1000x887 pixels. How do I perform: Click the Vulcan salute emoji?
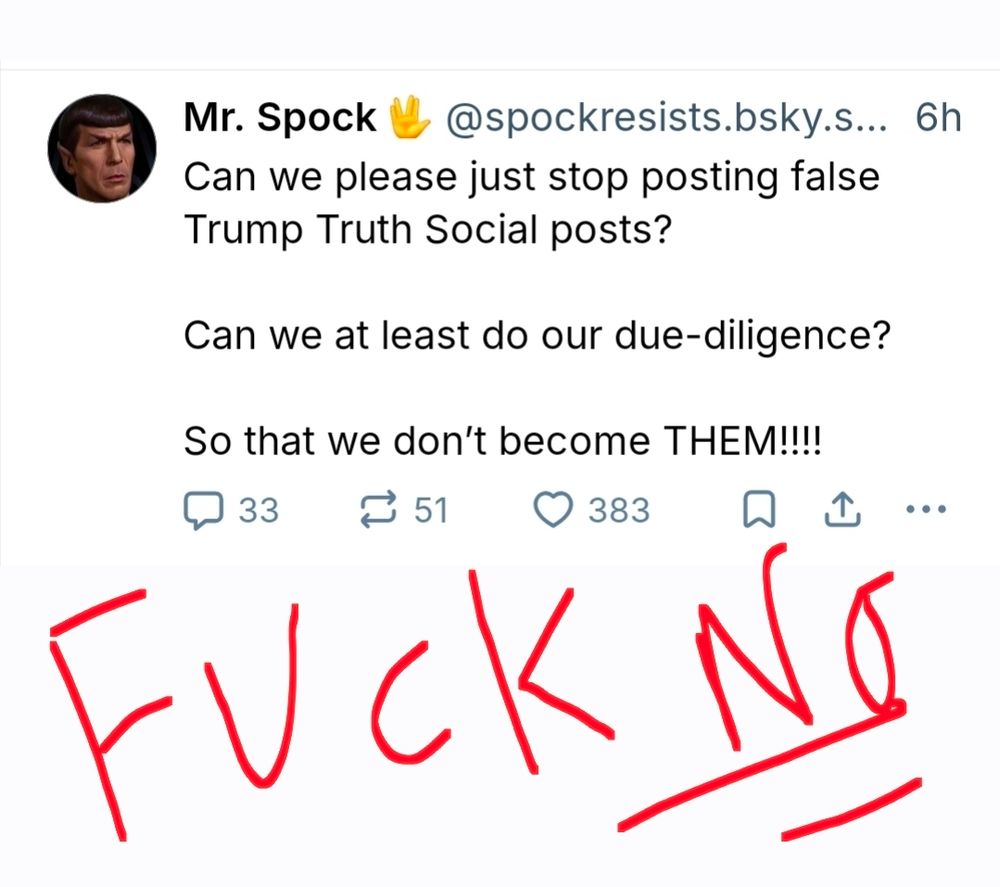408,117
